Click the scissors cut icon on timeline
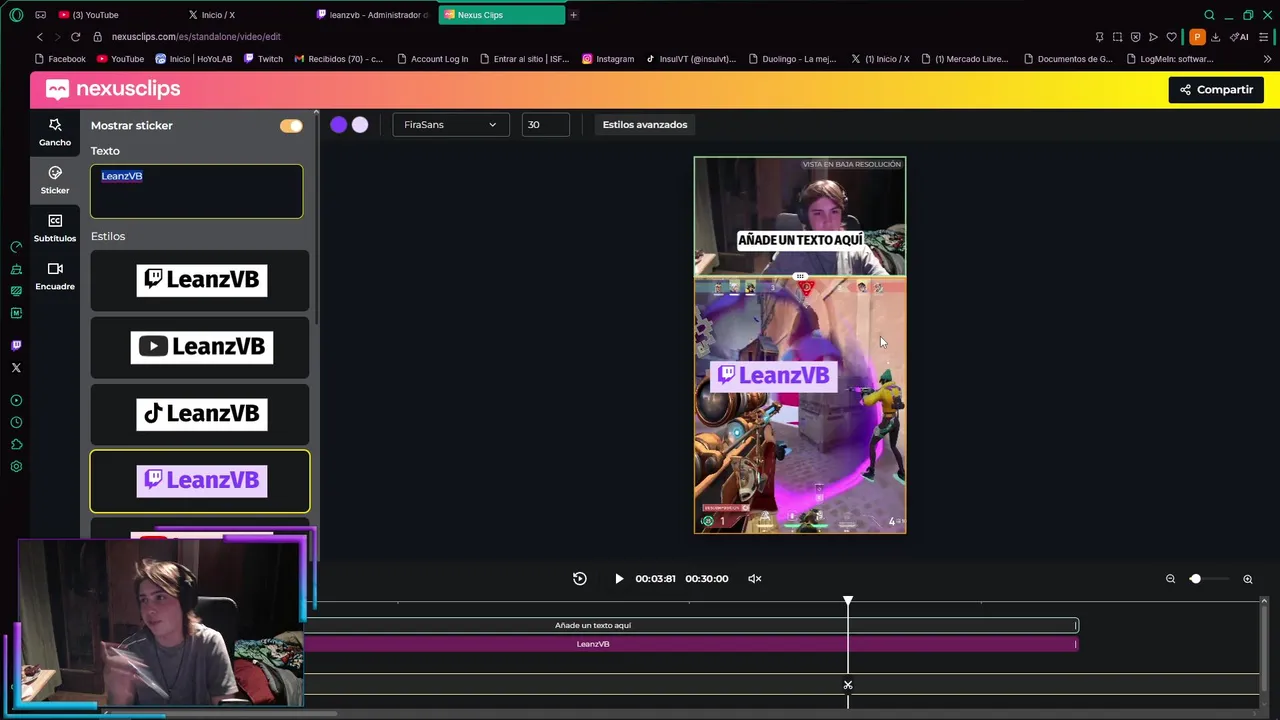Viewport: 1280px width, 720px height. 848,685
